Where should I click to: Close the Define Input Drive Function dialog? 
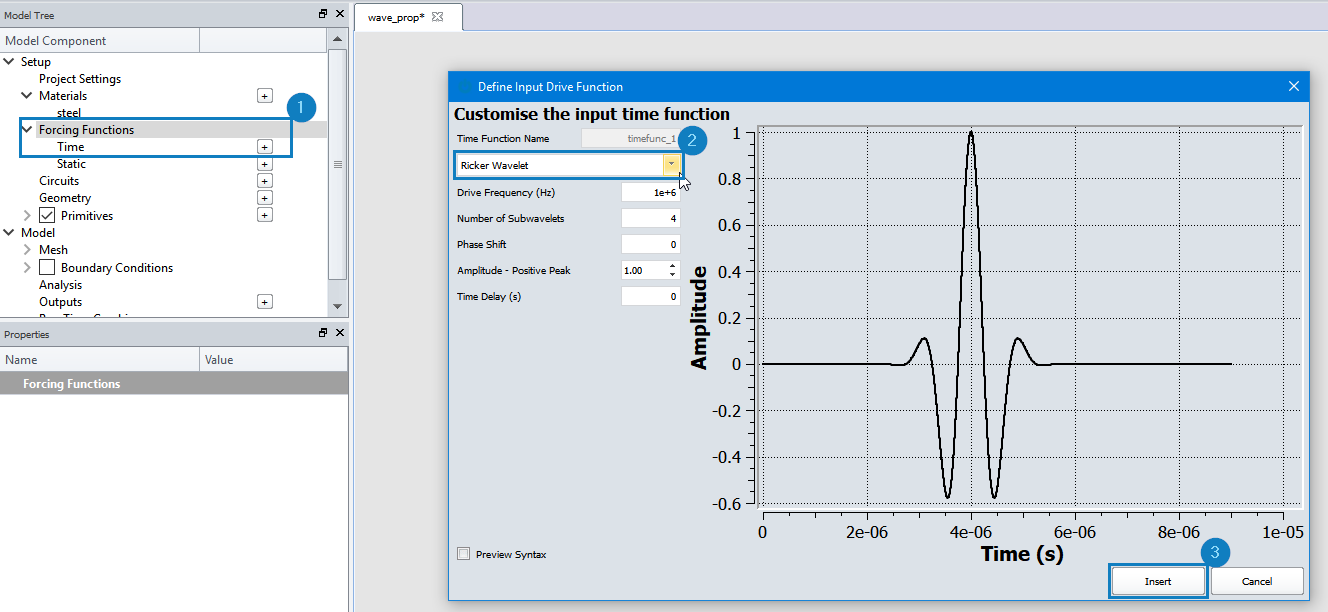(1293, 87)
